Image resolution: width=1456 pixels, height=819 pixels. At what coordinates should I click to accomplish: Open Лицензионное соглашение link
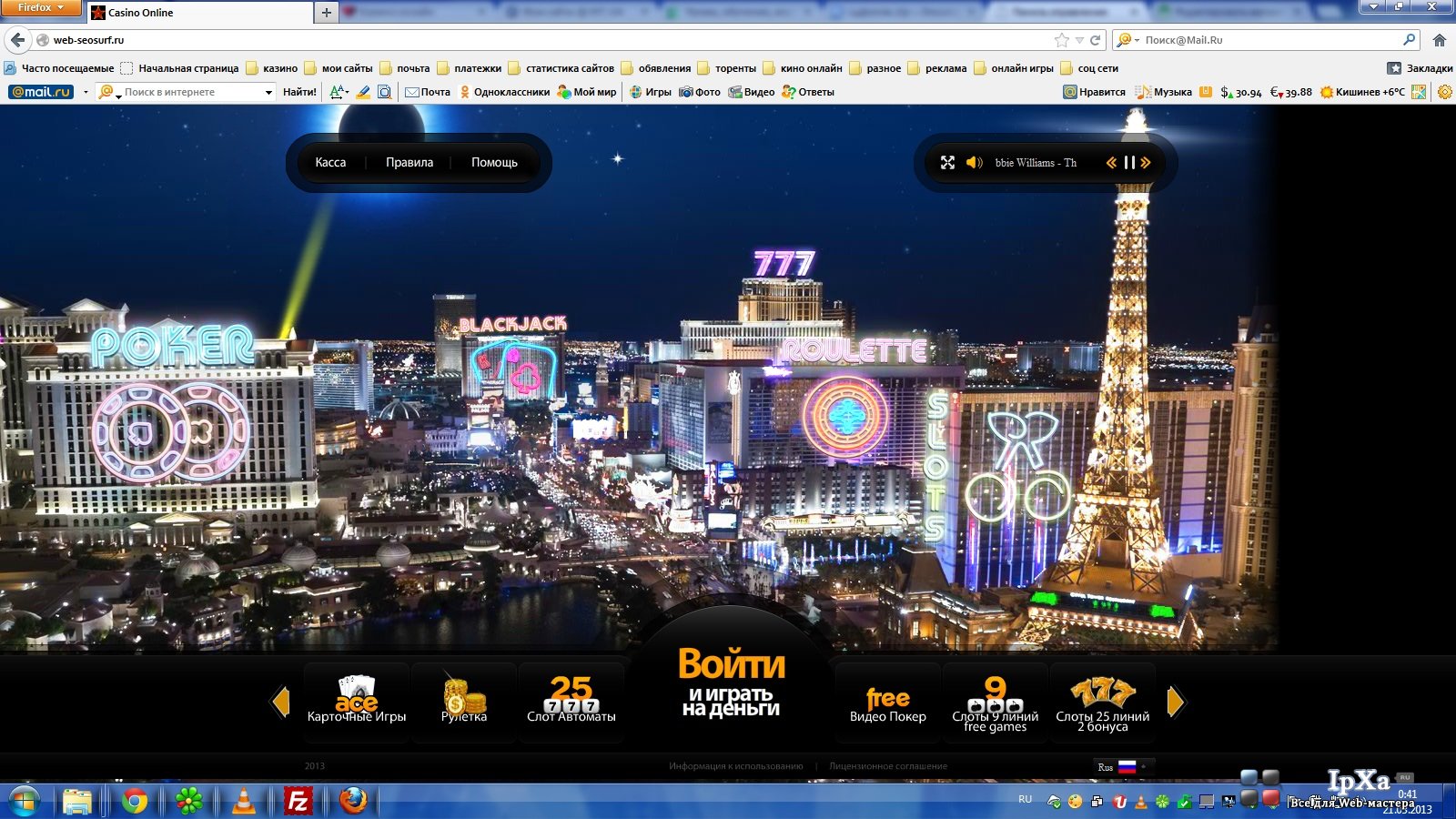click(x=888, y=766)
